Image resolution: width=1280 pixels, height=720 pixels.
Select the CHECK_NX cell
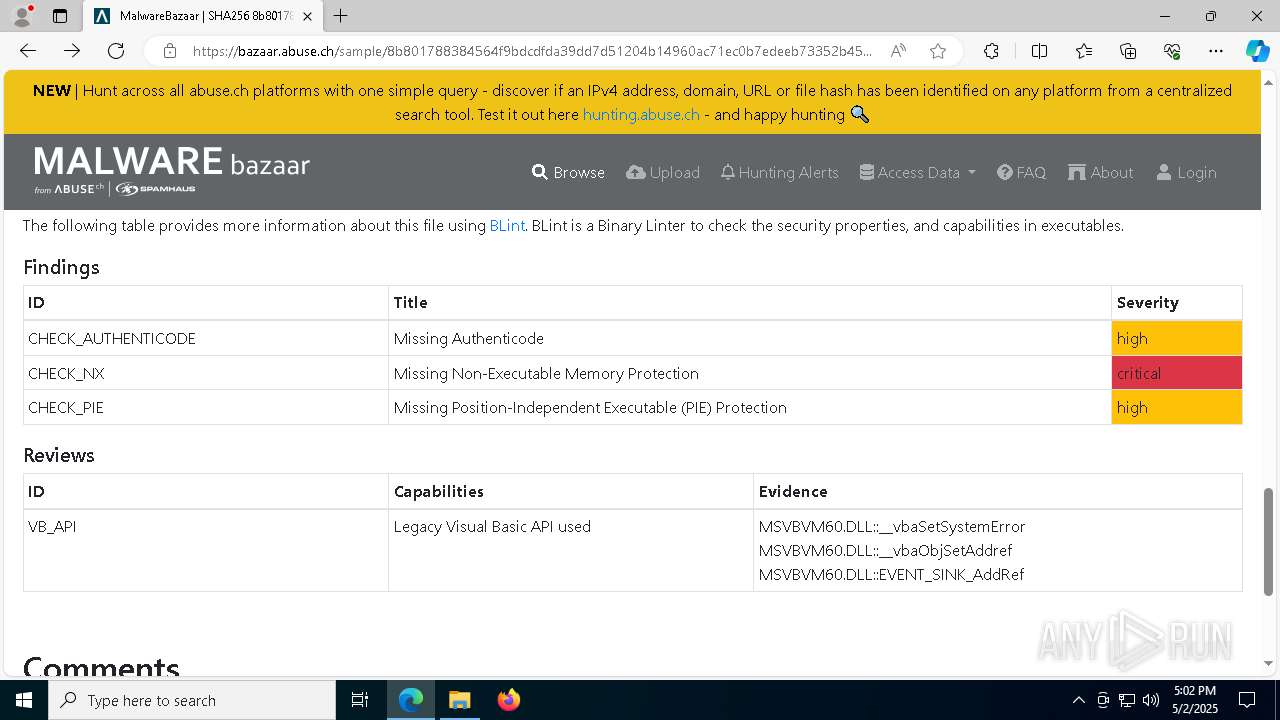click(206, 373)
